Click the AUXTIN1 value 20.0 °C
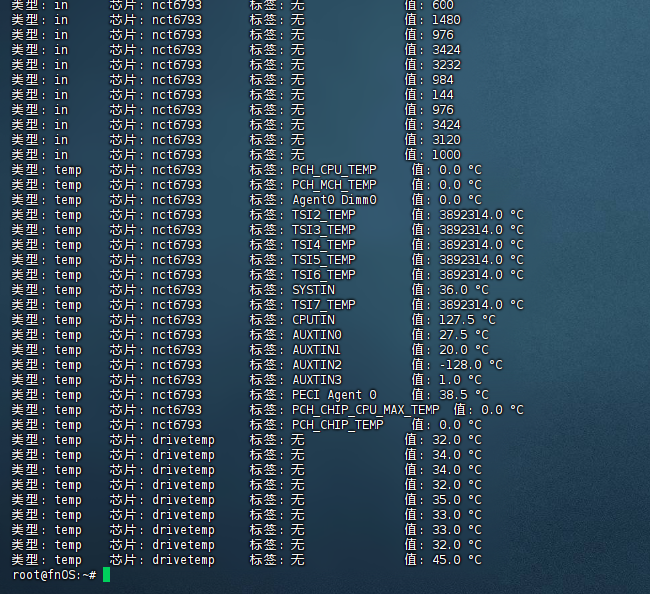This screenshot has width=650, height=594. click(464, 350)
